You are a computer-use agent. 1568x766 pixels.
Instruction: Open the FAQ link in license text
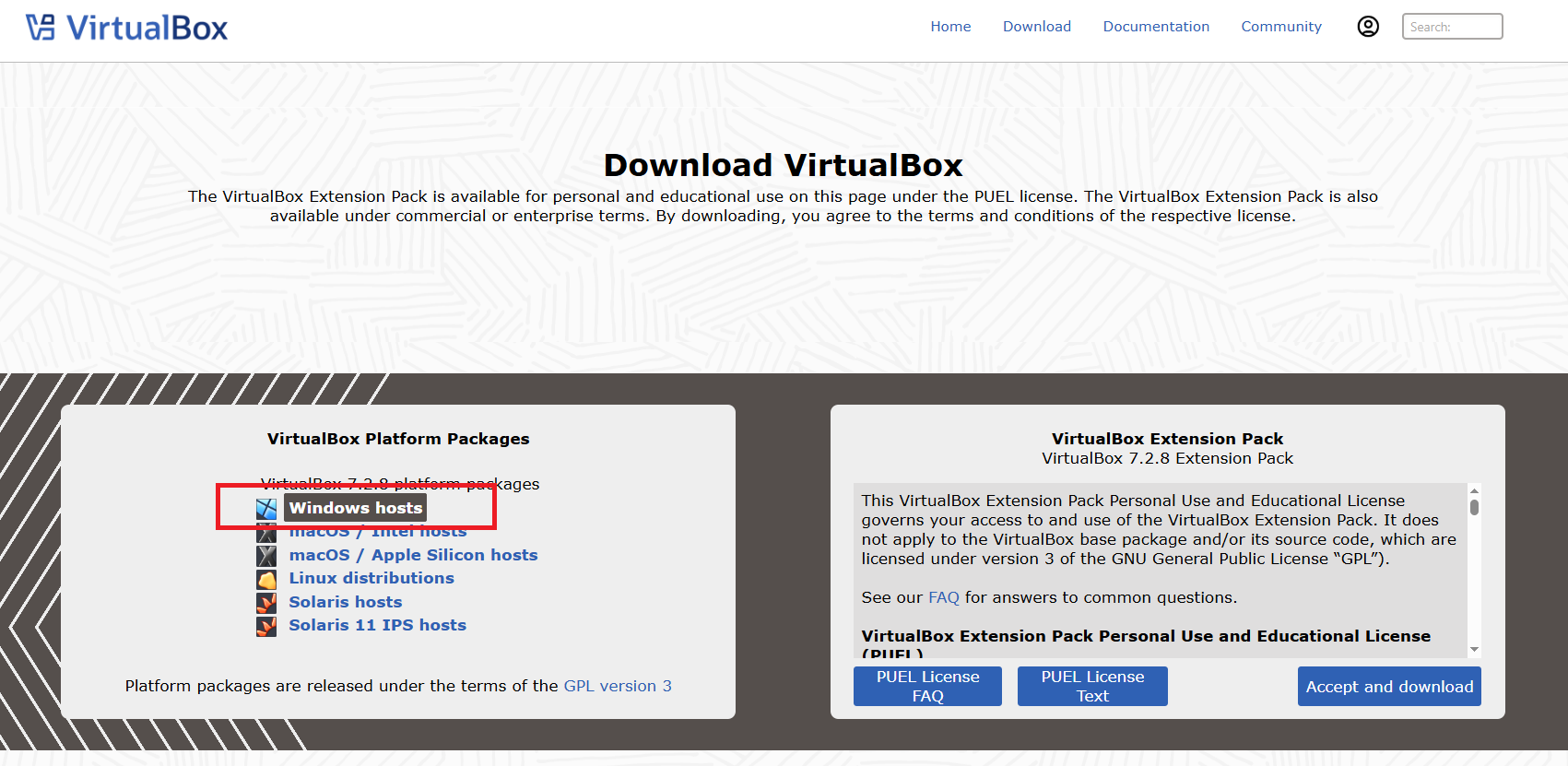point(944,597)
